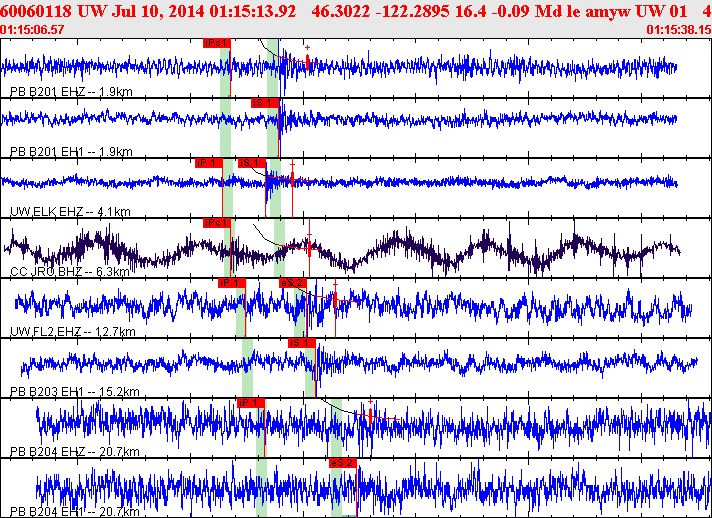This screenshot has width=712, height=518.
Task: Select the eS 2 pick flag on PB B204 EH1
Action: pos(343,463)
